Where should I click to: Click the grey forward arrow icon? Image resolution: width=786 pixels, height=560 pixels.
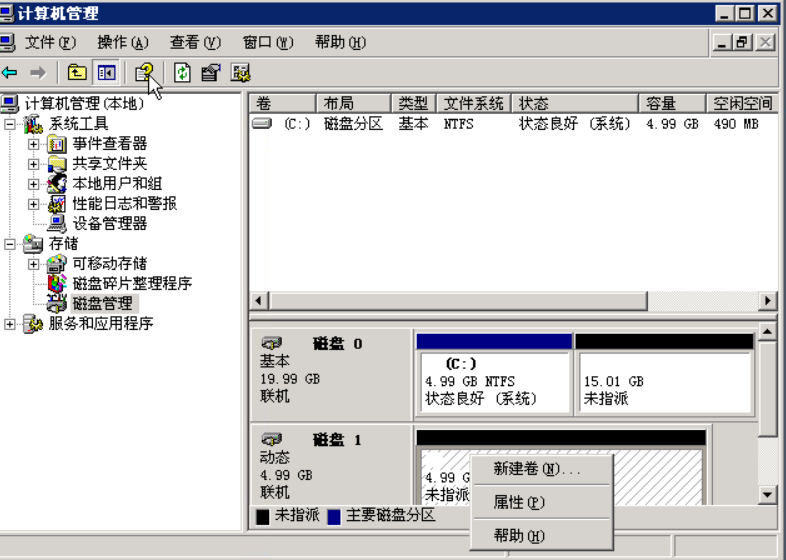coord(38,73)
